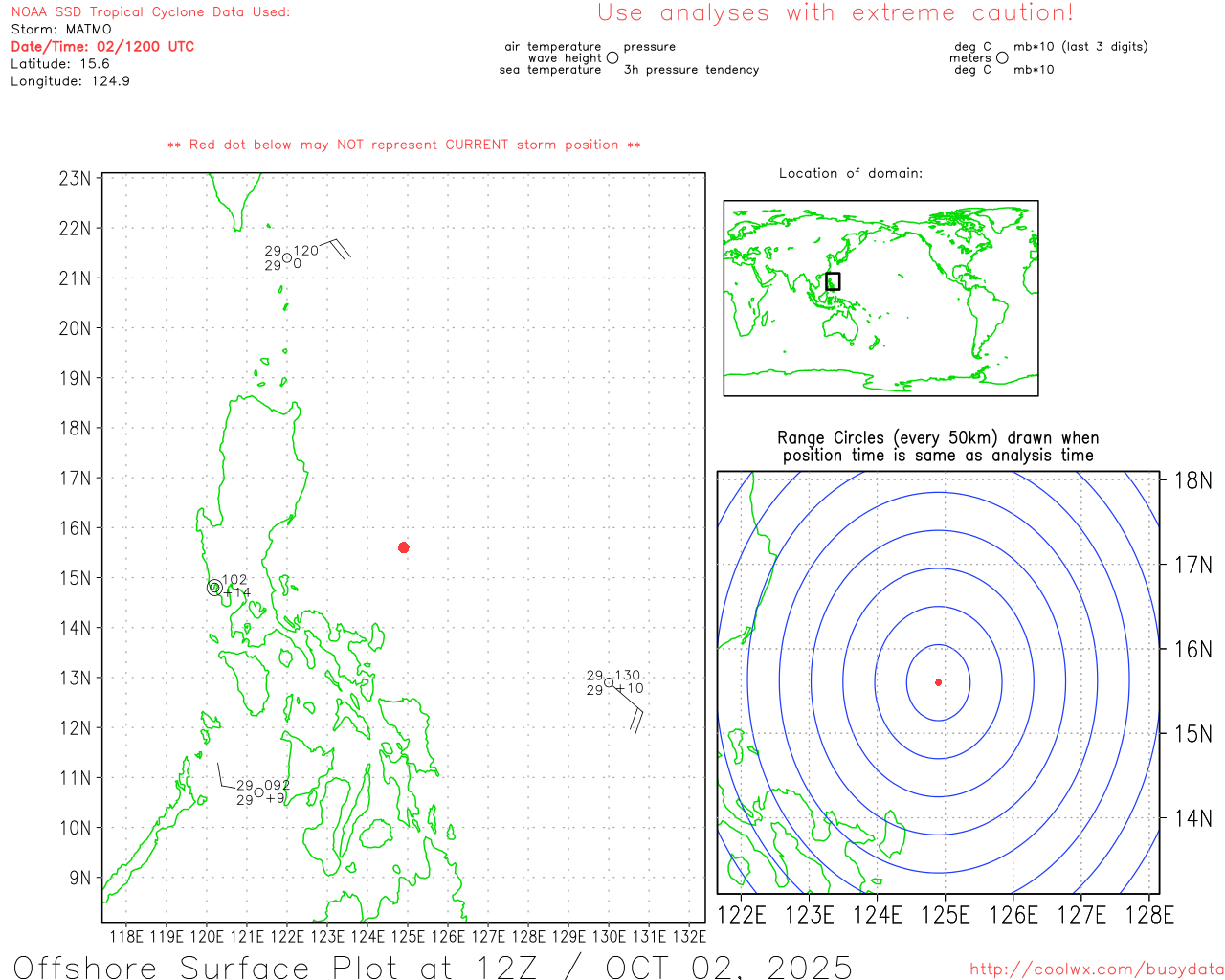Click the '23N' latitude label

pos(75,179)
